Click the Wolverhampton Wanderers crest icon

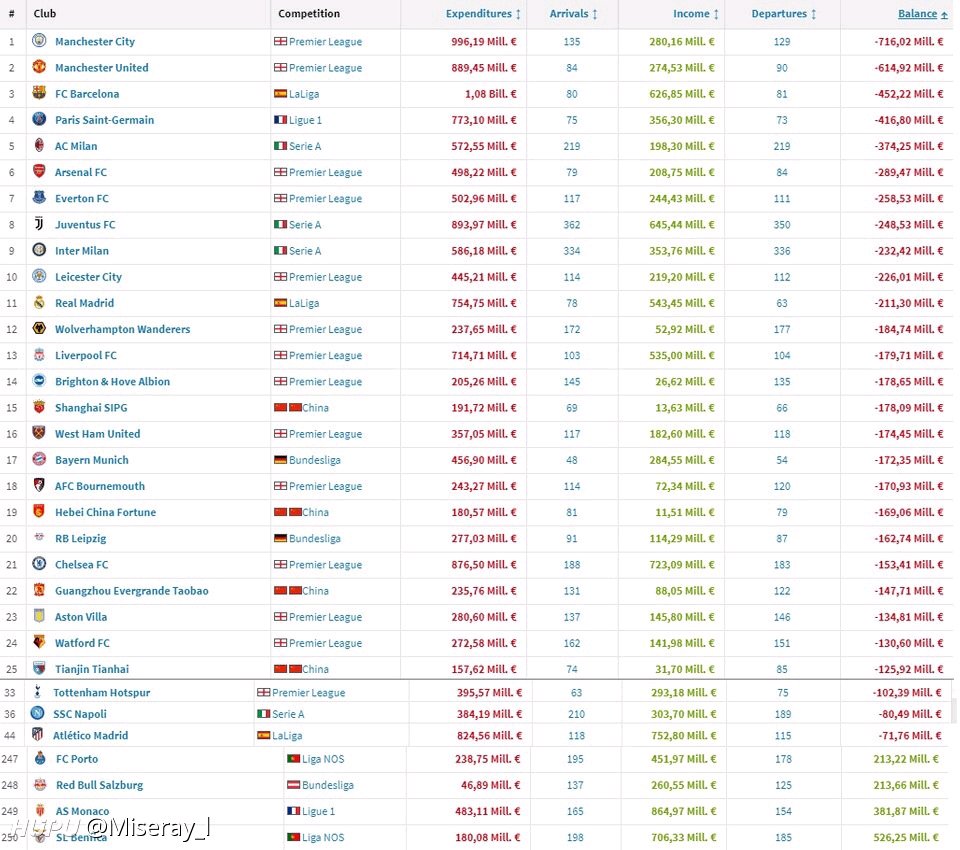pos(39,328)
